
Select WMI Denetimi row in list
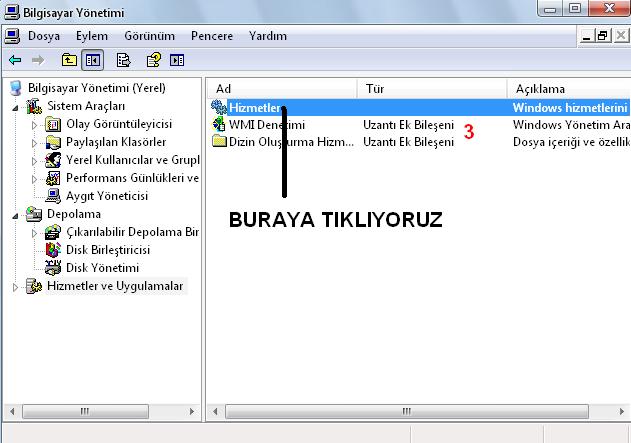click(x=419, y=125)
